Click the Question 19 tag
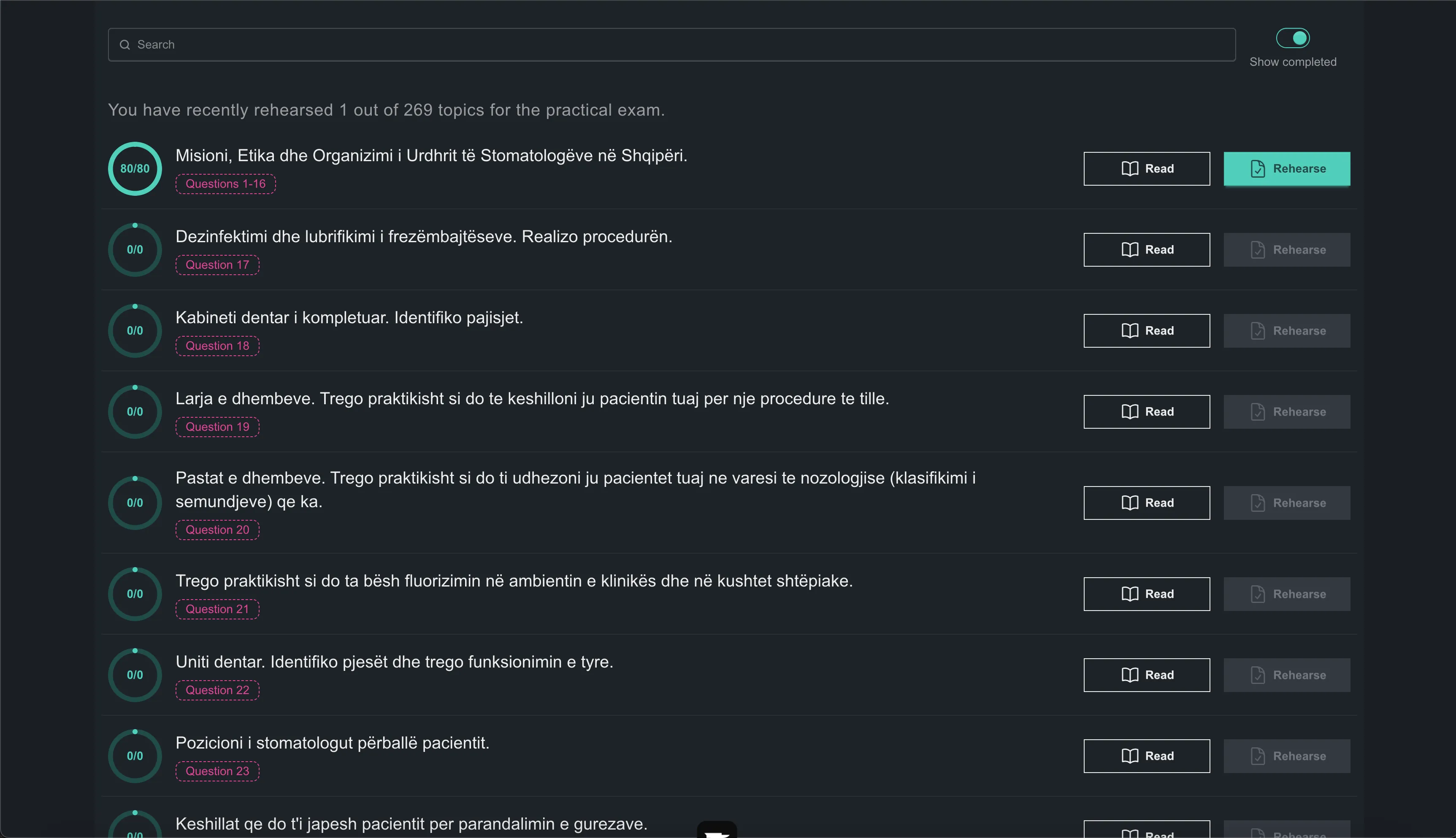The image size is (1456, 838). coord(217,427)
